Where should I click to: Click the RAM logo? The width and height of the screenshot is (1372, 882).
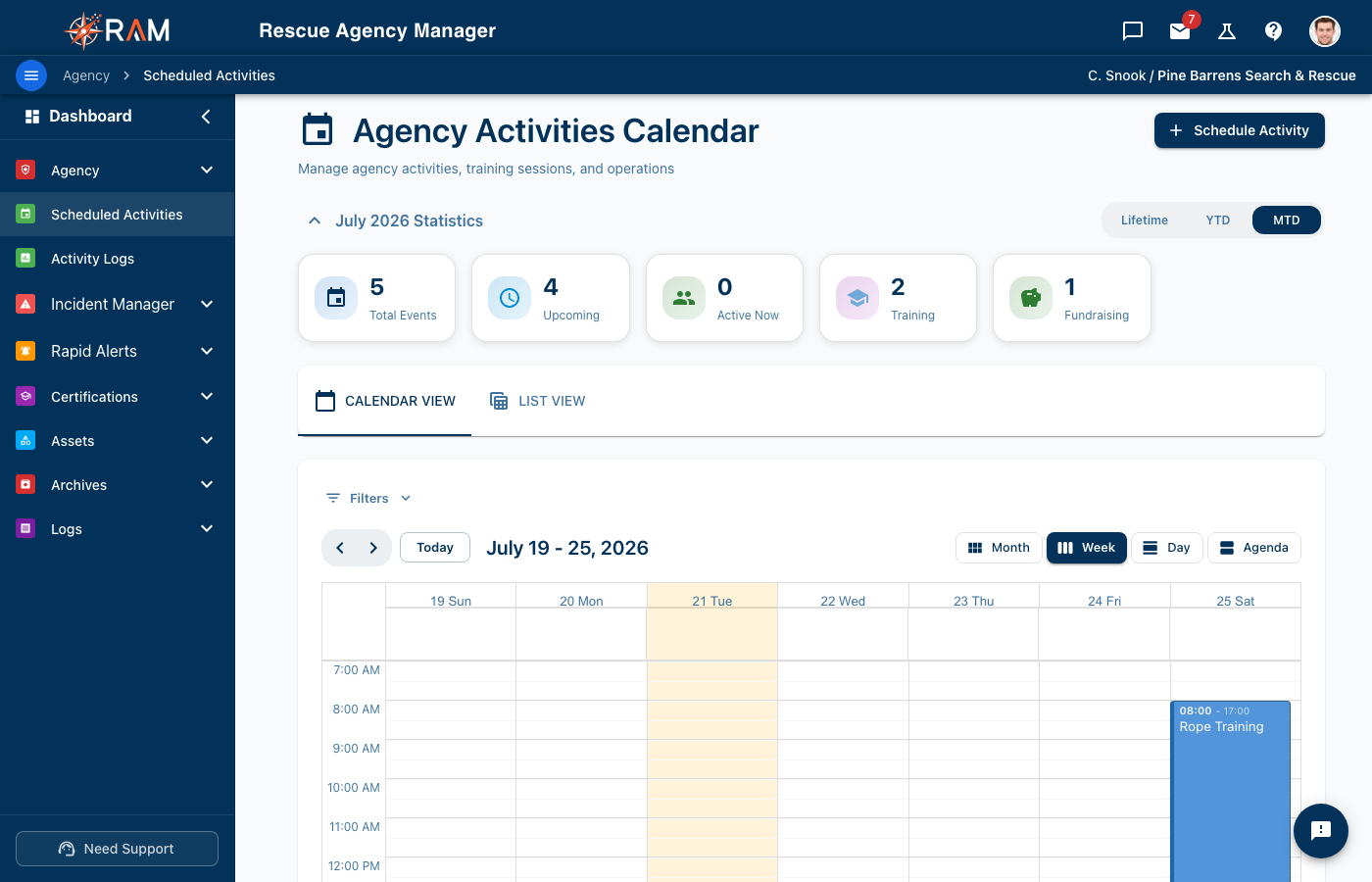[118, 30]
